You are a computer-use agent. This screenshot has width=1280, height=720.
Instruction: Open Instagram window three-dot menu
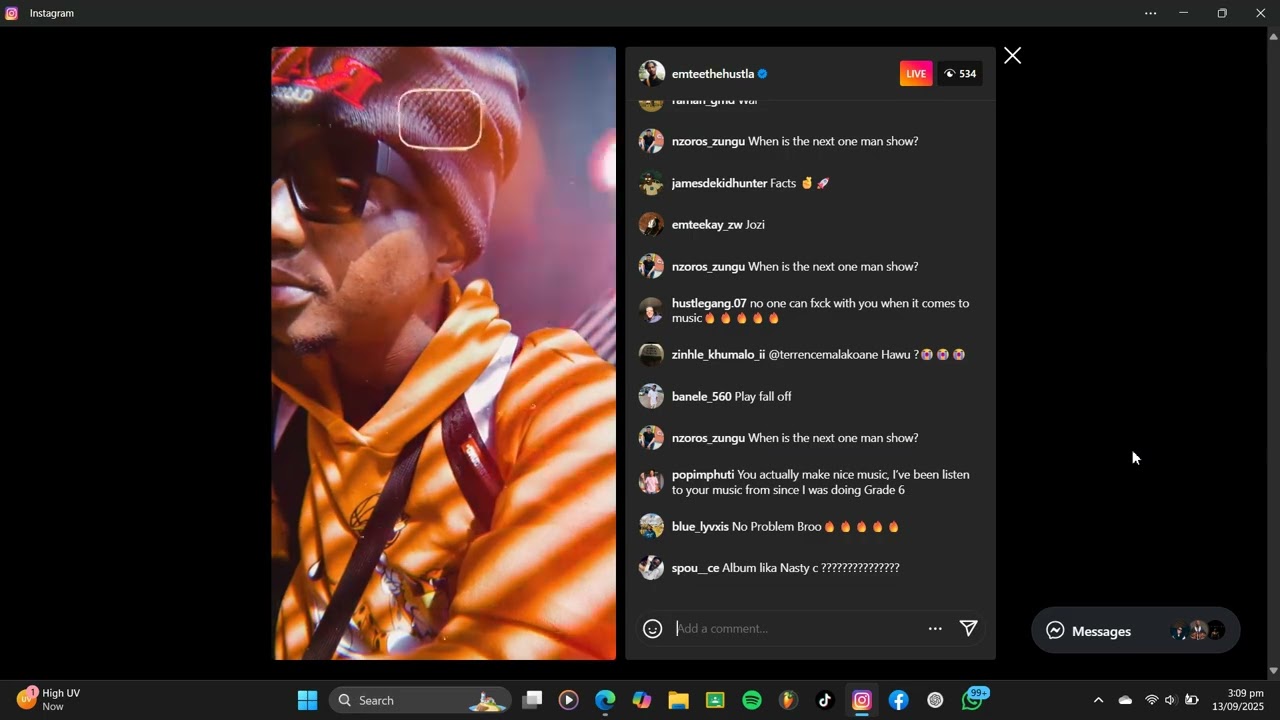[x=1150, y=13]
